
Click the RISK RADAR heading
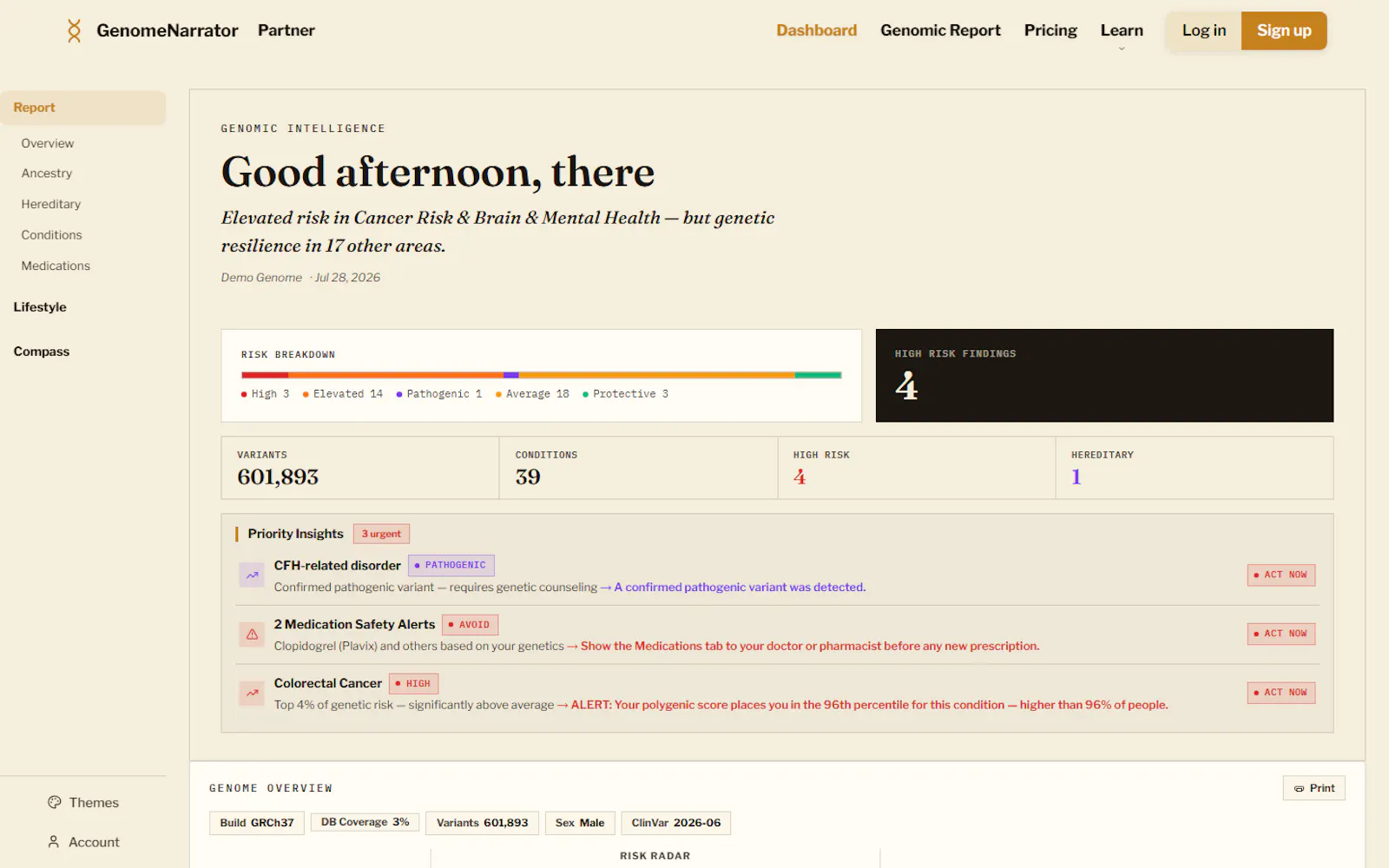[x=655, y=856]
